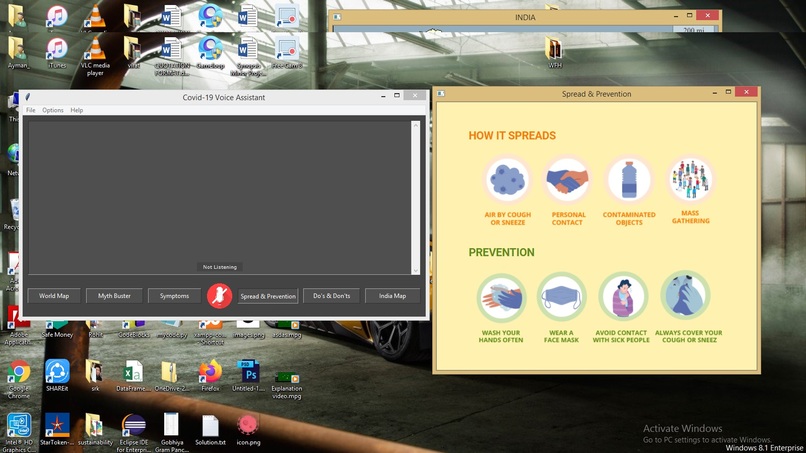The image size is (806, 453).
Task: Open the File menu in Voice Assistant
Action: click(31, 110)
